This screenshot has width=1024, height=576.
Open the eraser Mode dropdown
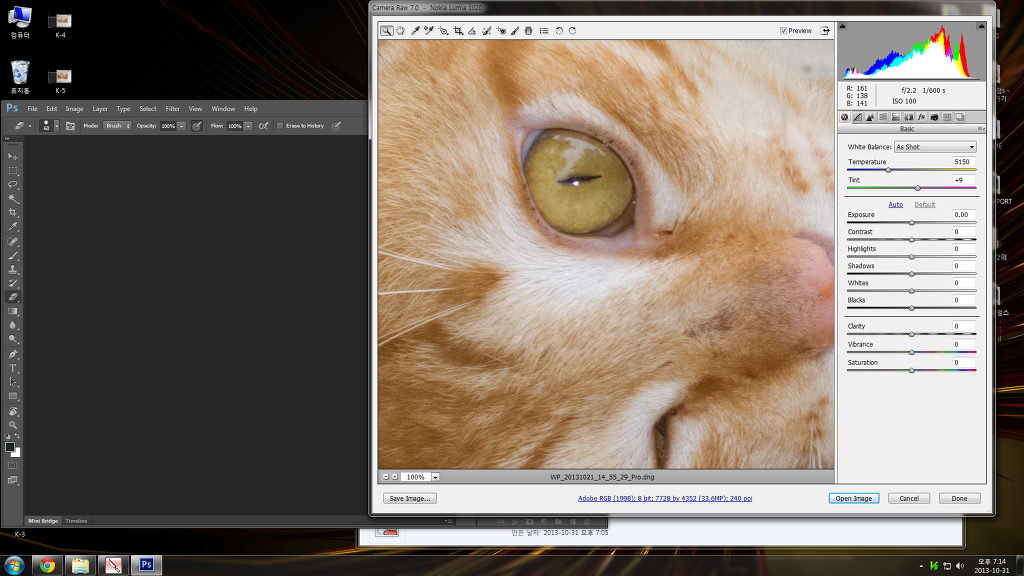118,126
